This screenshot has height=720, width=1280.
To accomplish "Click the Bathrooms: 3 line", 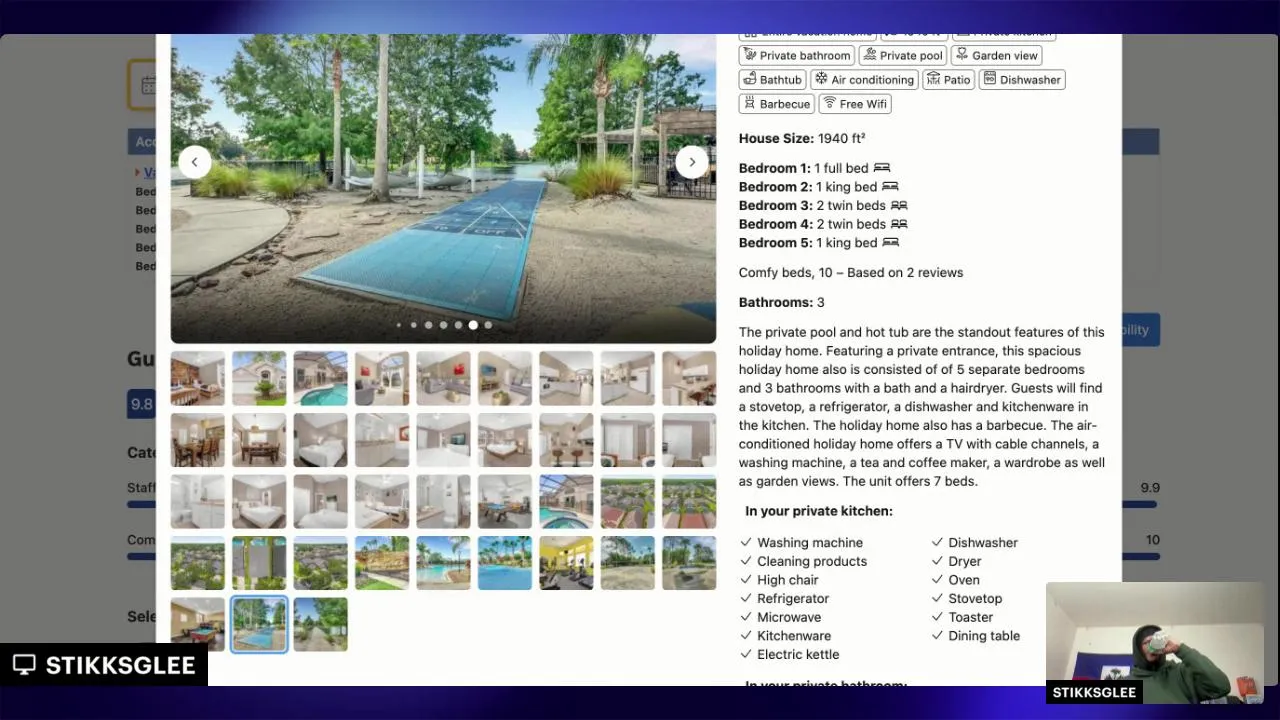I will [782, 303].
